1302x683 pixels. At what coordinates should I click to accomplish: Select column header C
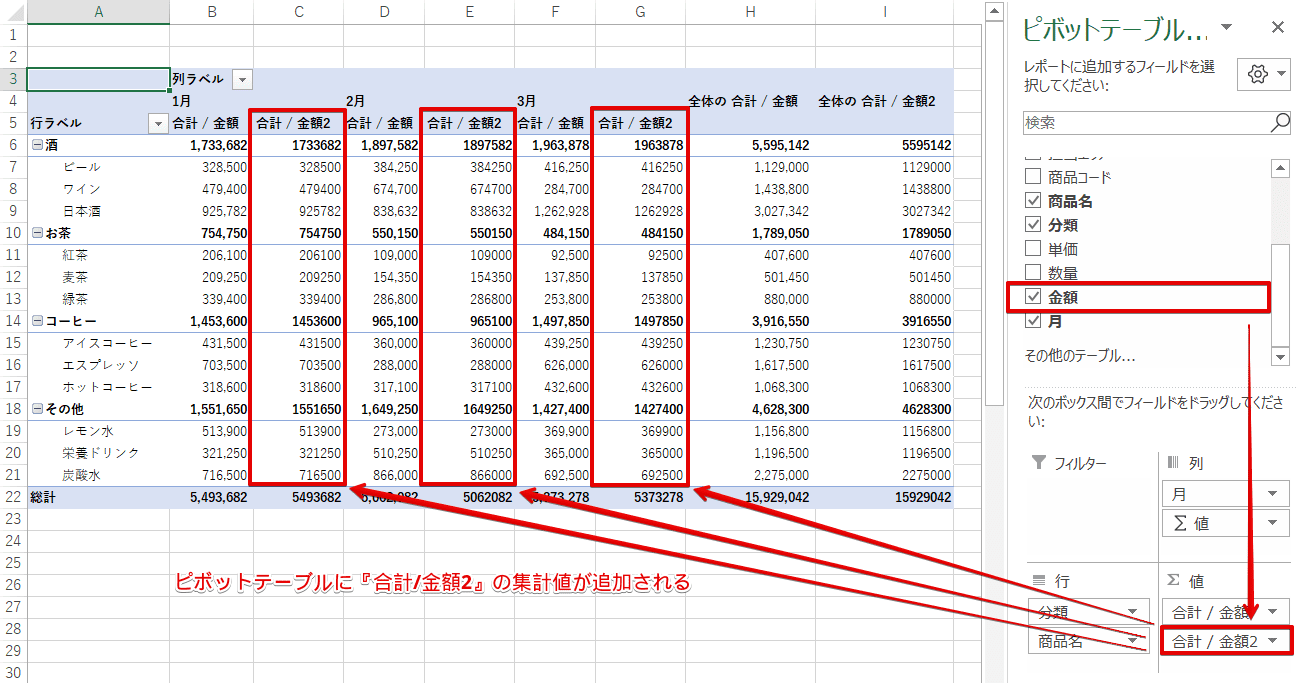click(x=297, y=12)
